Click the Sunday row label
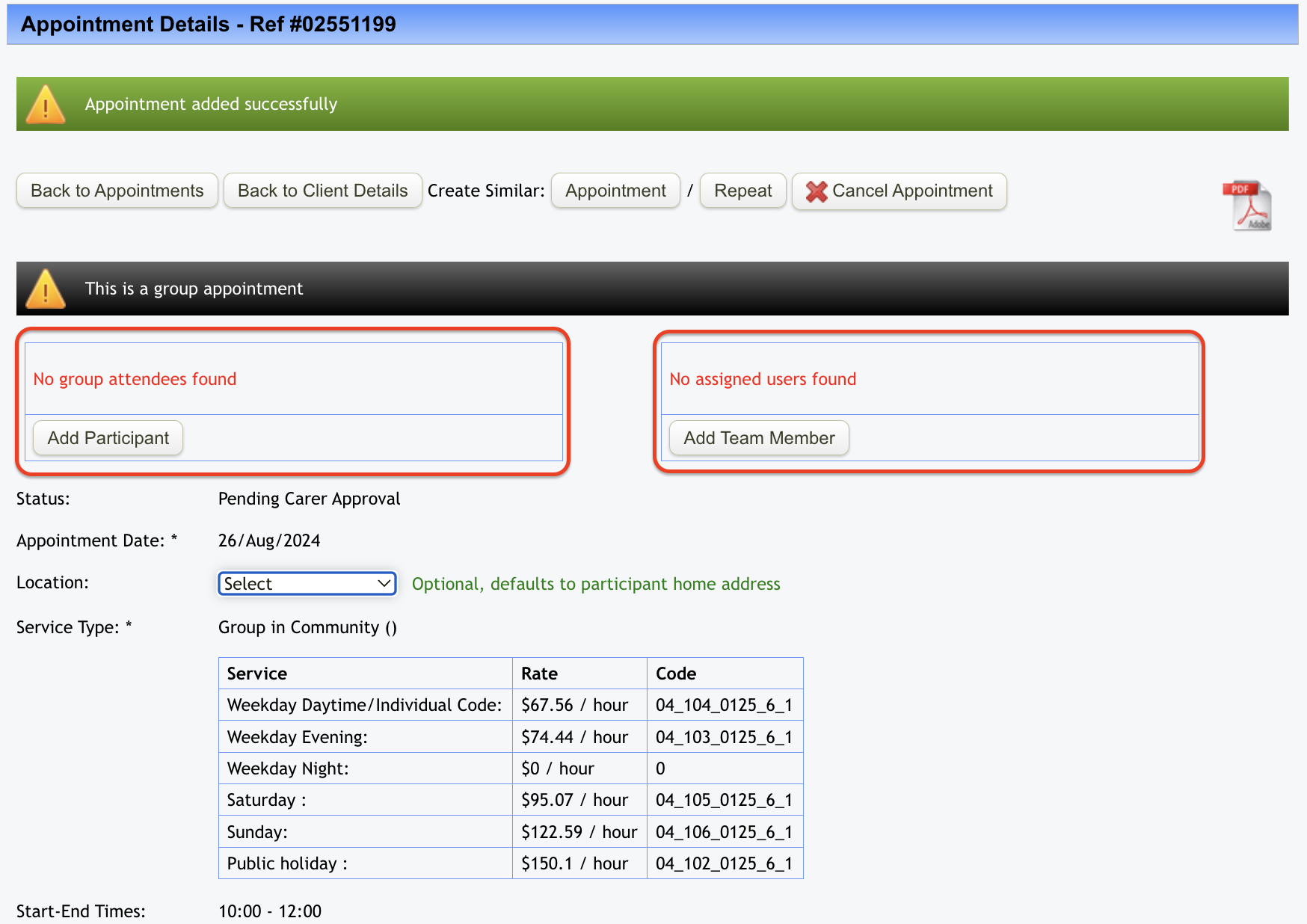This screenshot has height=924, width=1307. [365, 832]
